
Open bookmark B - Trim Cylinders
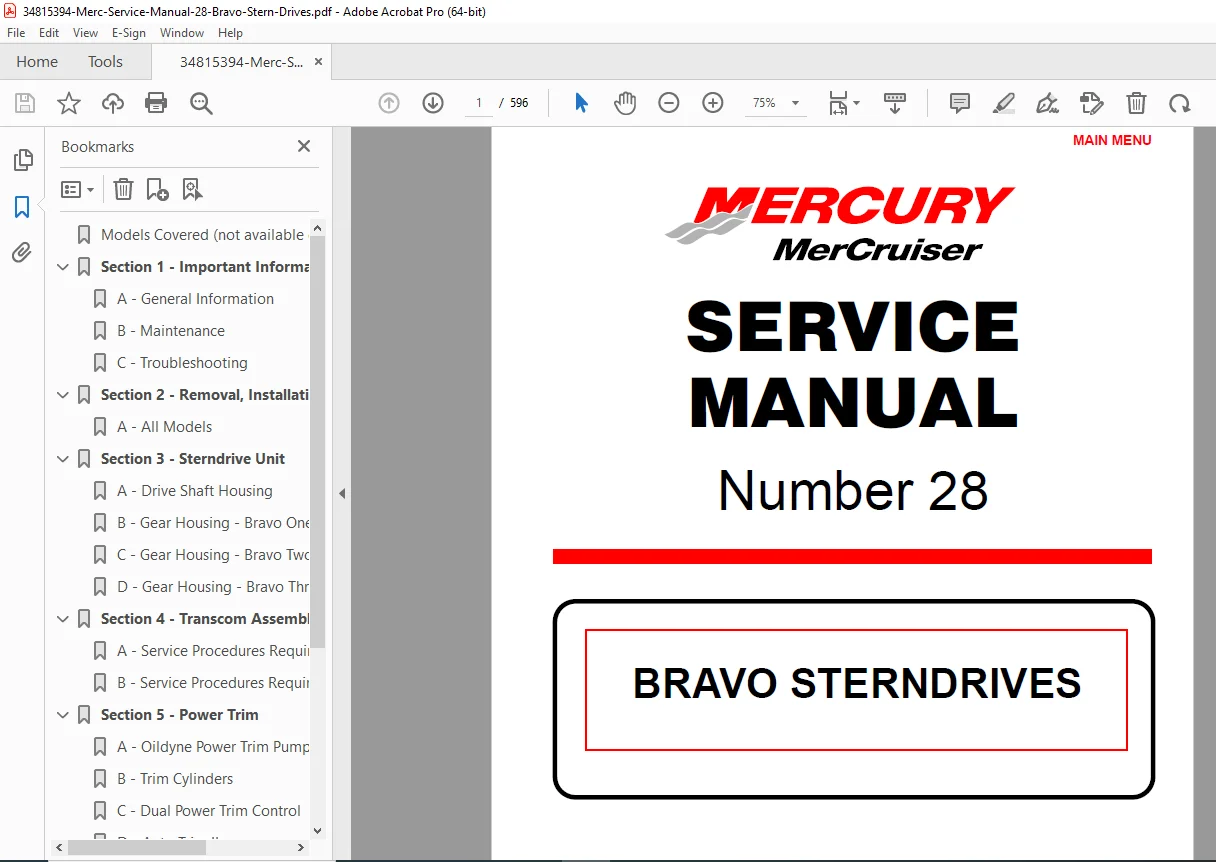coord(175,779)
